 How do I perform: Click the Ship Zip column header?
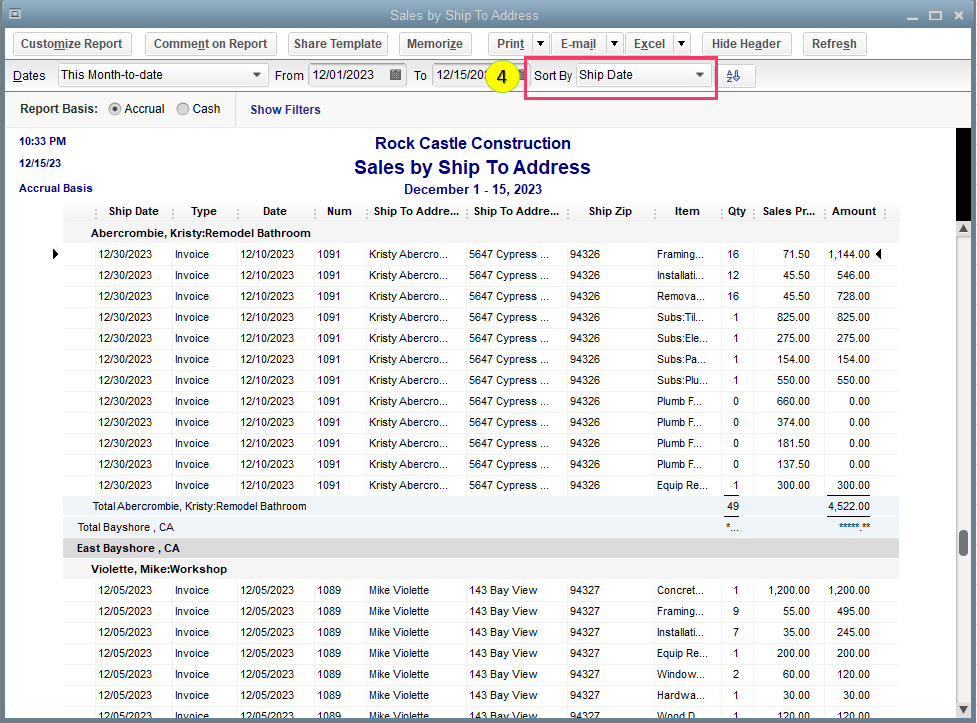[610, 212]
